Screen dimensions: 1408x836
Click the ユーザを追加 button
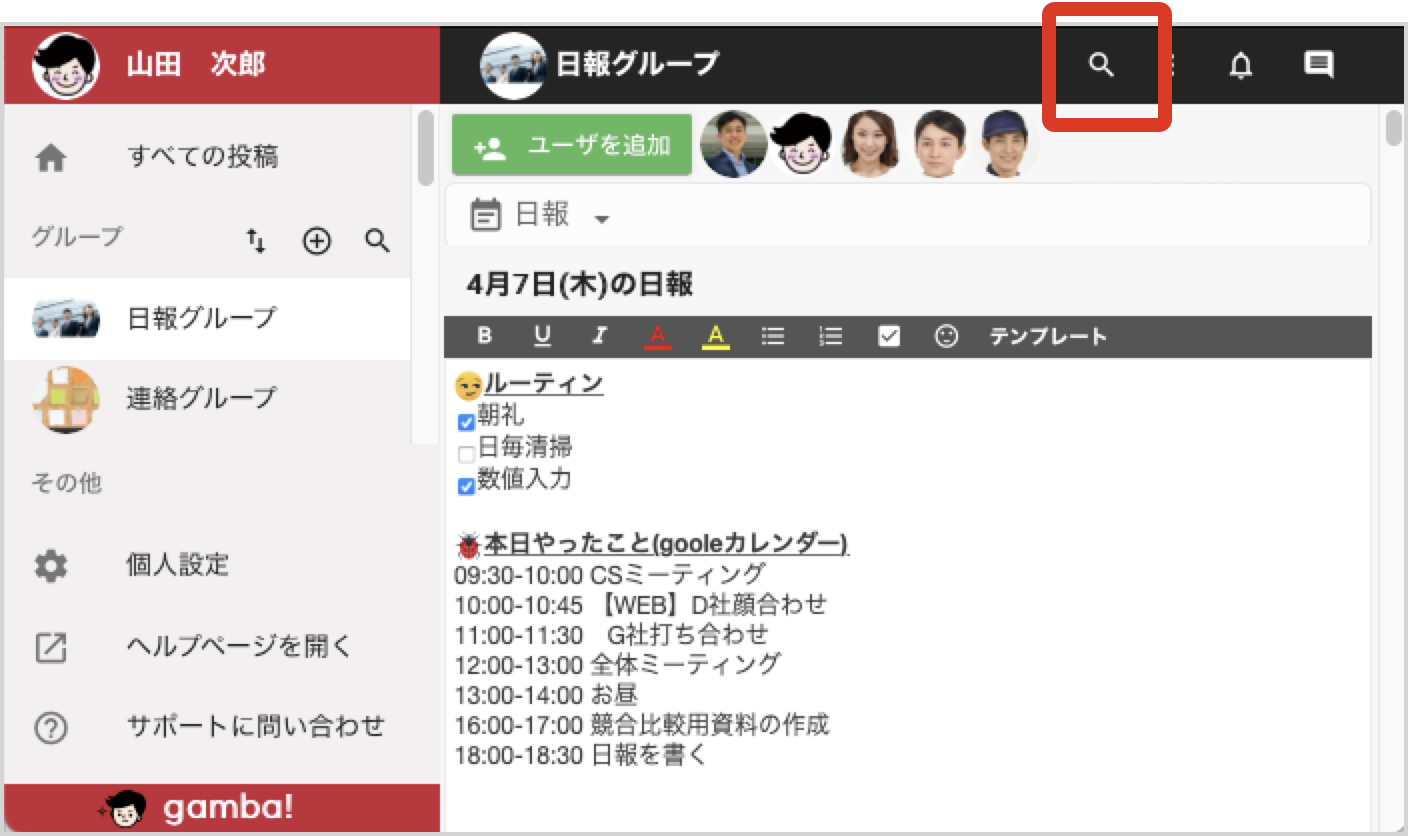click(572, 145)
